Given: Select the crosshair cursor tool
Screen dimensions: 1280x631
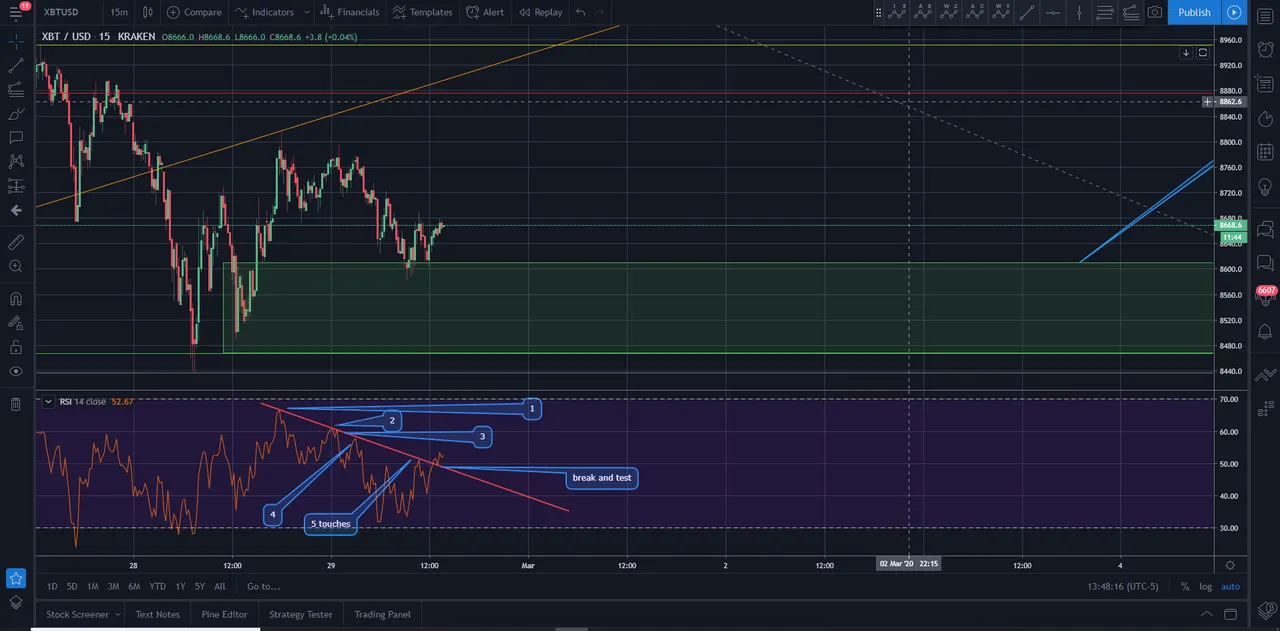Looking at the screenshot, I should pos(16,41).
